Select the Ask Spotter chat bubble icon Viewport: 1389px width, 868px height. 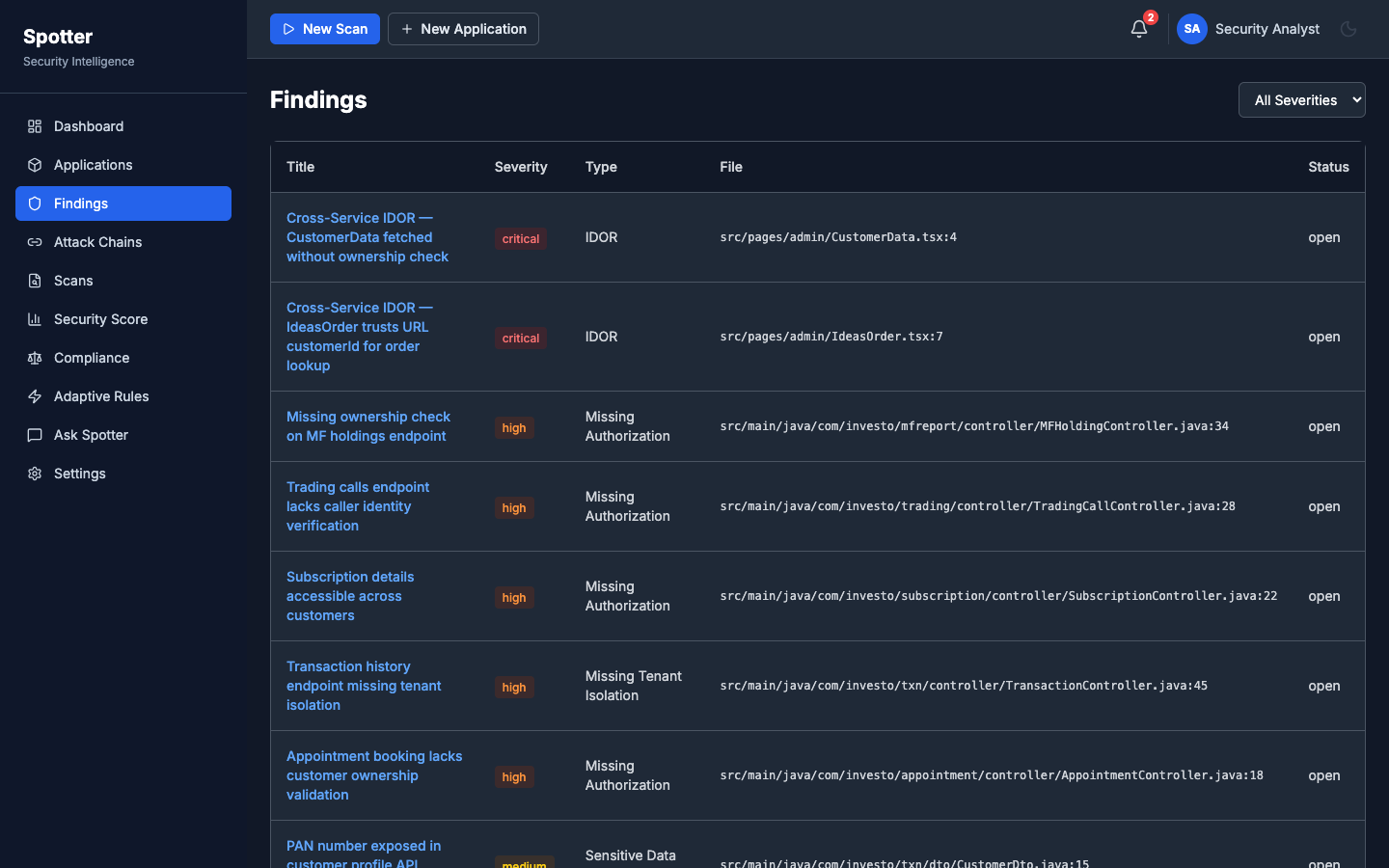coord(34,435)
